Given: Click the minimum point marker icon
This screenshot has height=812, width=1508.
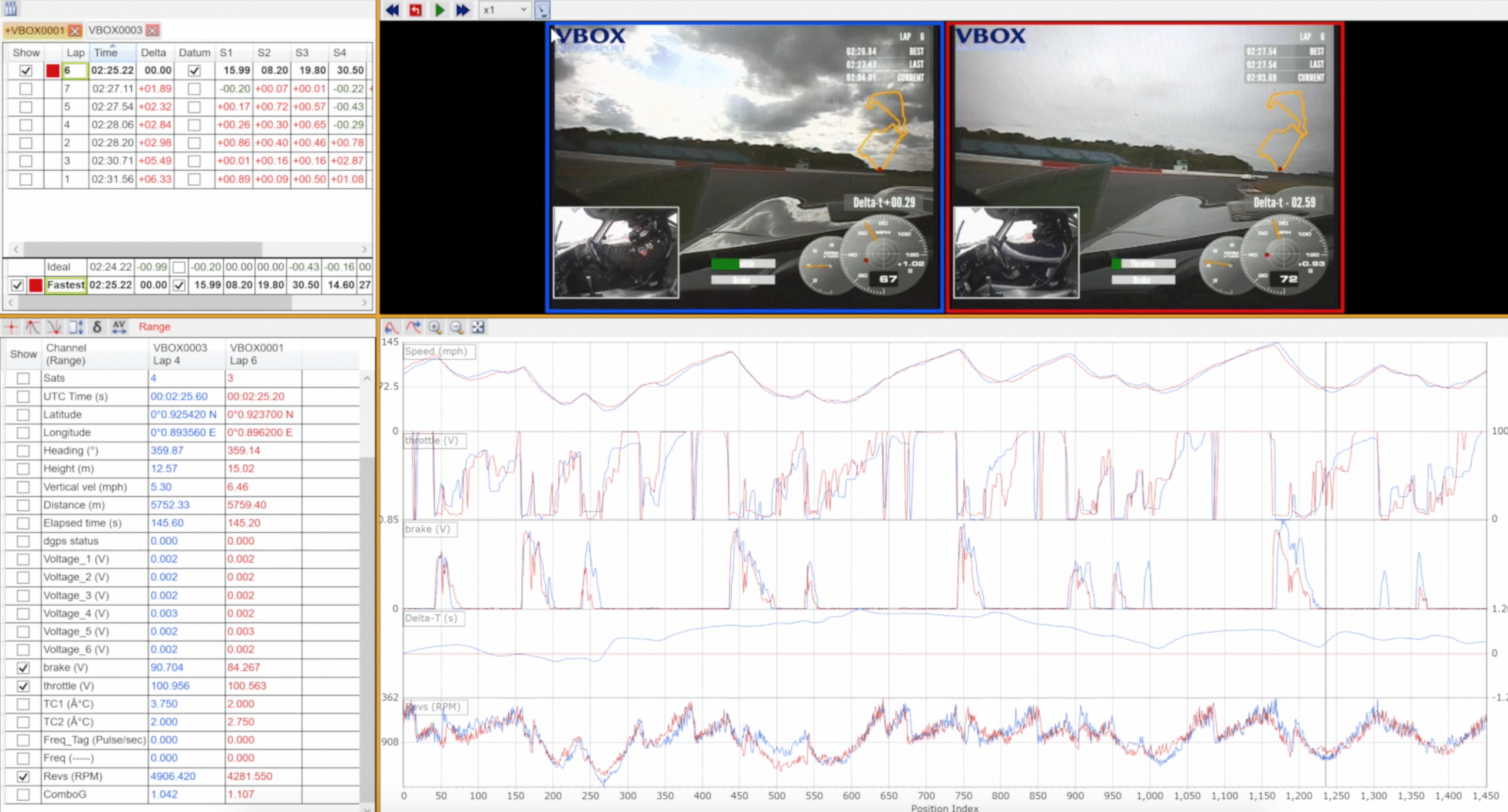Looking at the screenshot, I should 54,327.
